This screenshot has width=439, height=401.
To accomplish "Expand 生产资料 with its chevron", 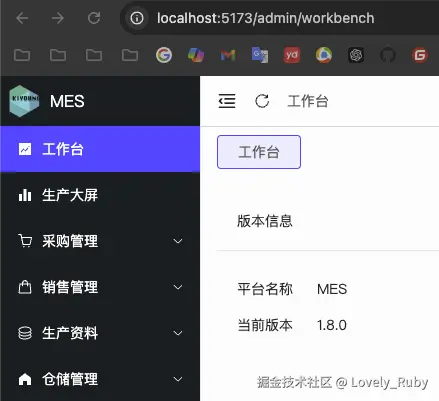I will [x=178, y=333].
